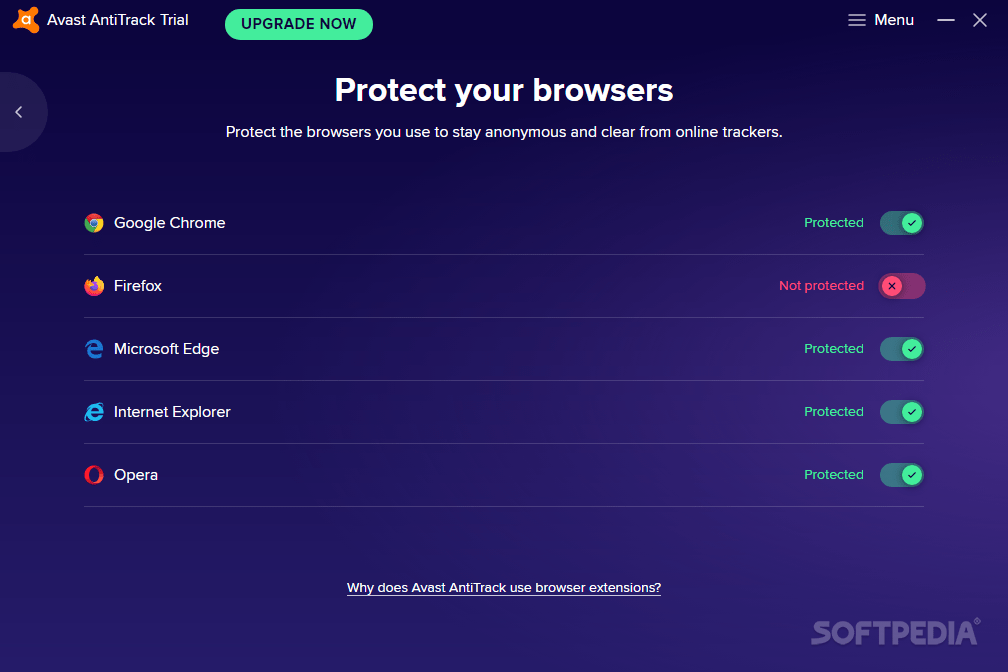Click the Opera browser icon
This screenshot has width=1008, height=672.
click(x=94, y=475)
